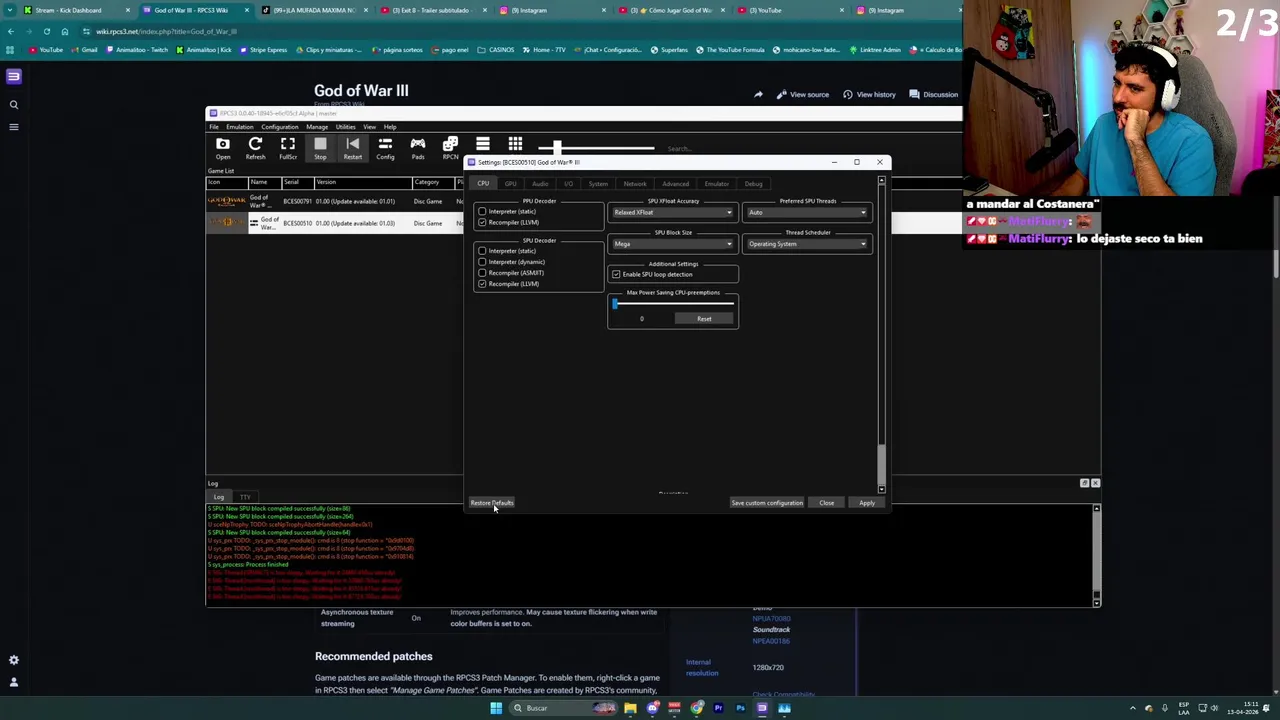This screenshot has height=720, width=1280.
Task: Open Preferred SPU Threads dropdown
Action: point(807,212)
